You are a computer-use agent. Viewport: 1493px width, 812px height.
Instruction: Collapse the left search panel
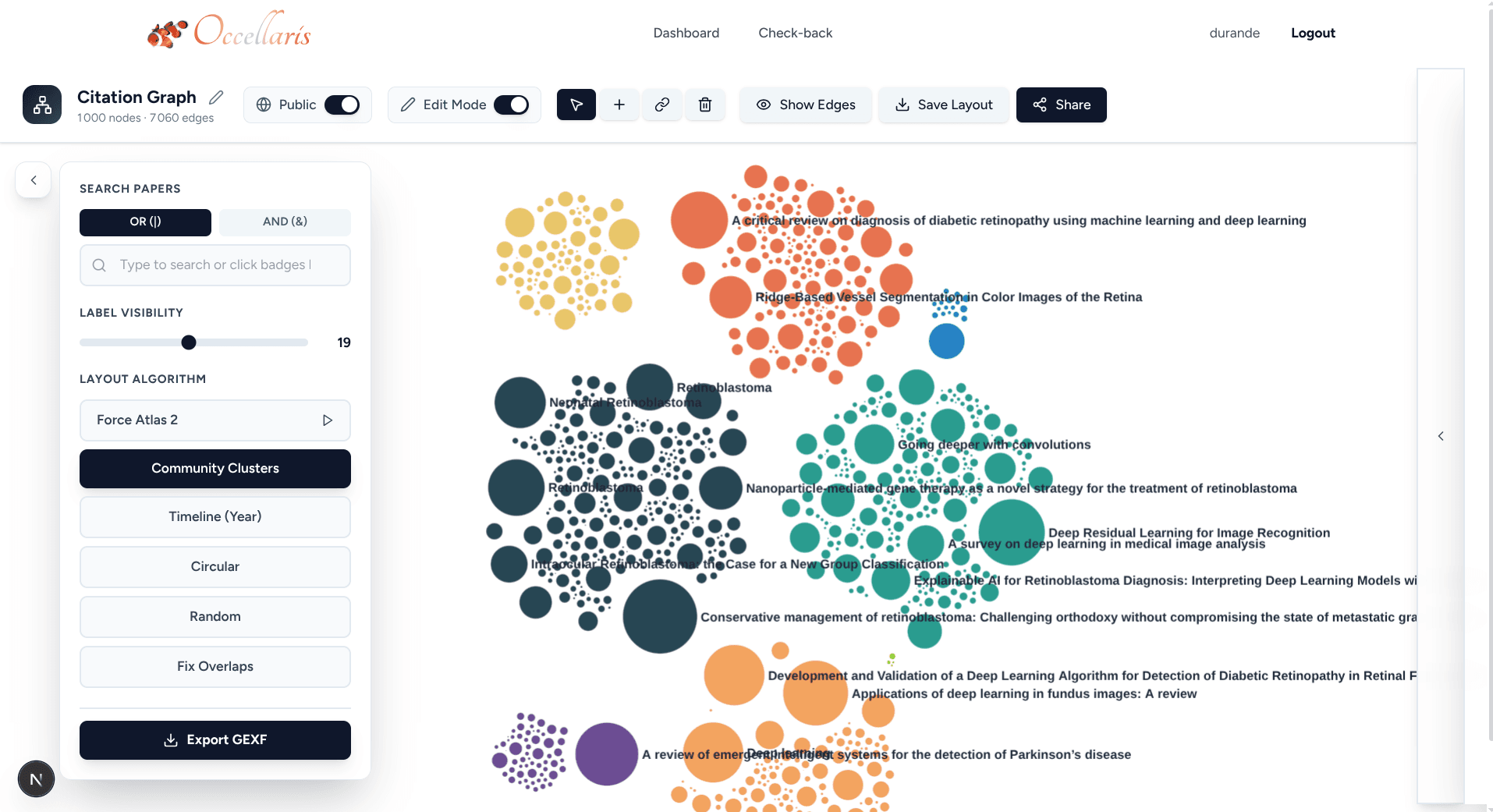click(x=34, y=180)
